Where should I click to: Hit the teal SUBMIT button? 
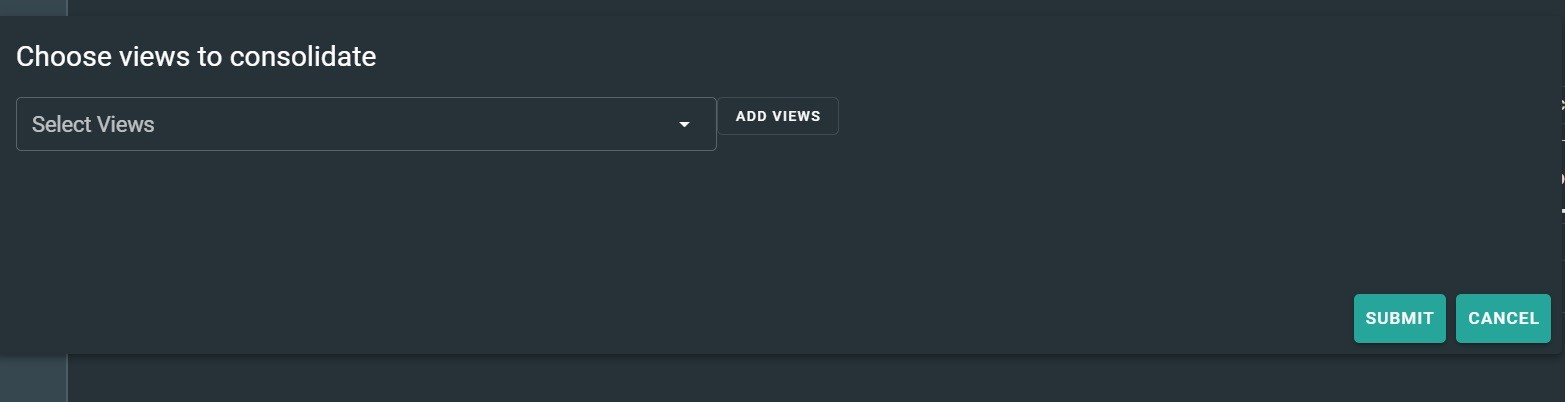1399,318
